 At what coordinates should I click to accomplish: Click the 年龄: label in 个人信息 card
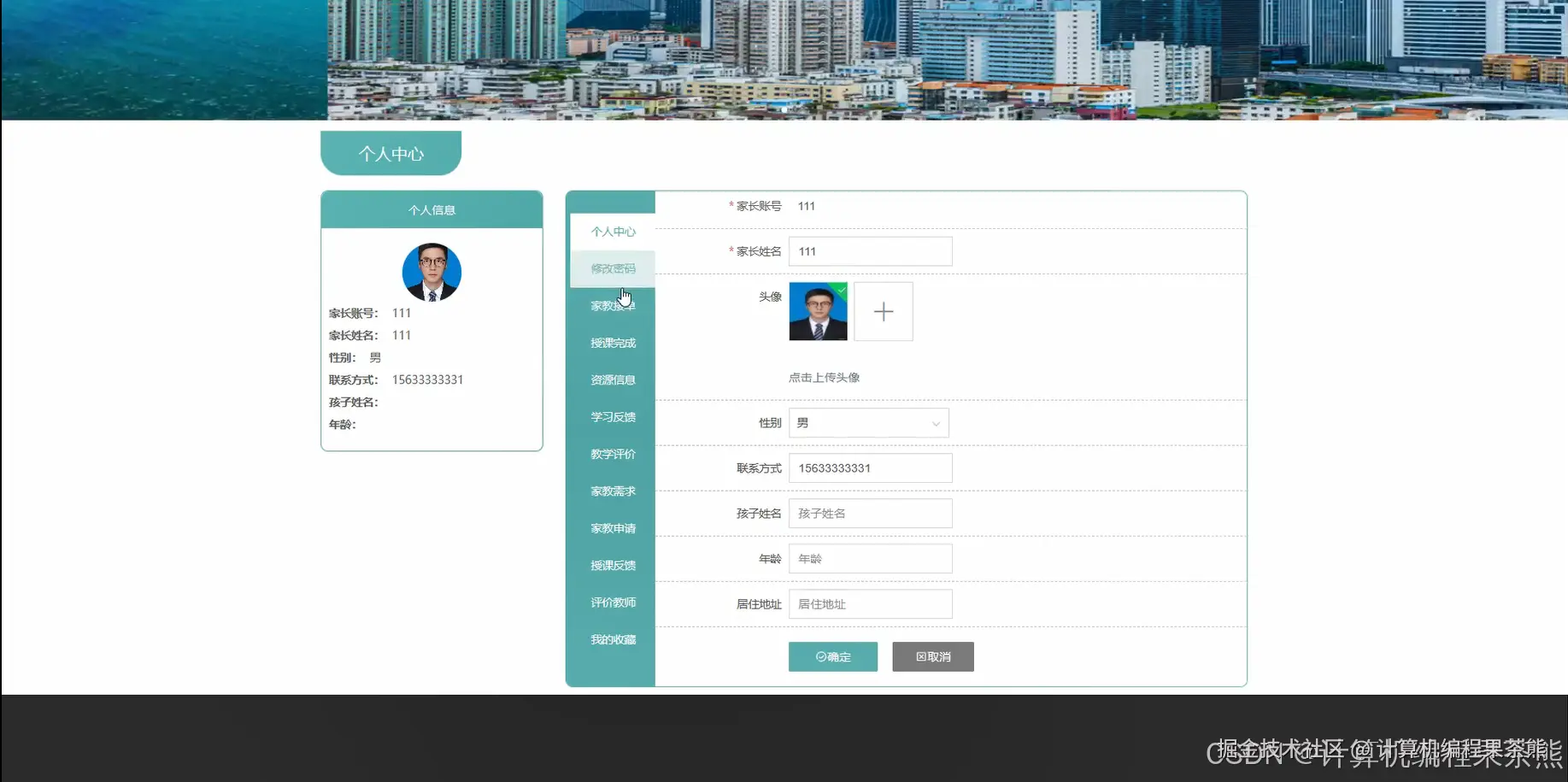(x=342, y=424)
